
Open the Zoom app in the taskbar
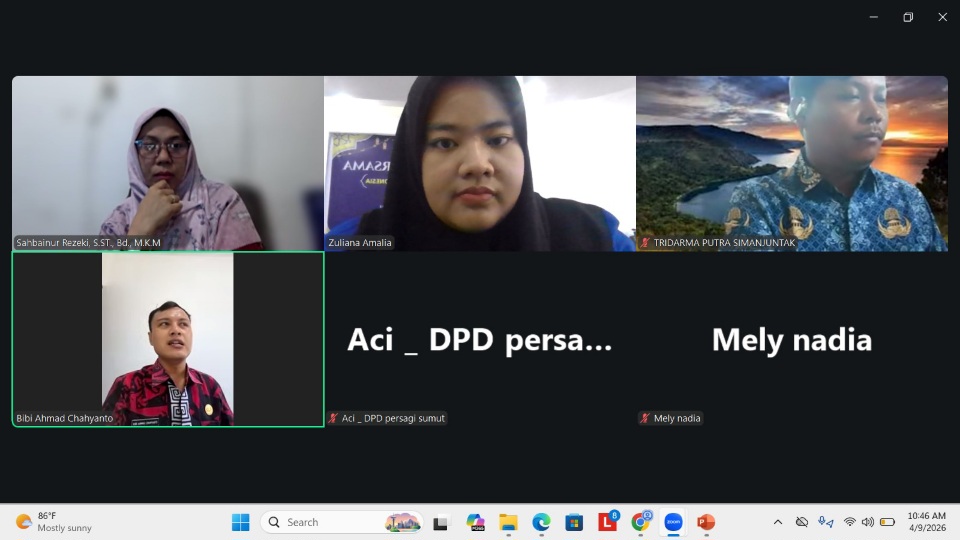(x=673, y=522)
